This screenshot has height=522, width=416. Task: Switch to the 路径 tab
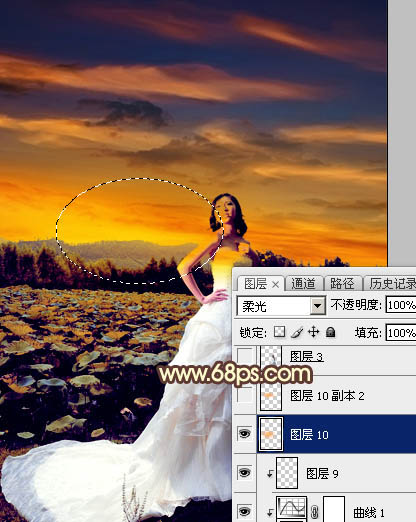342,284
